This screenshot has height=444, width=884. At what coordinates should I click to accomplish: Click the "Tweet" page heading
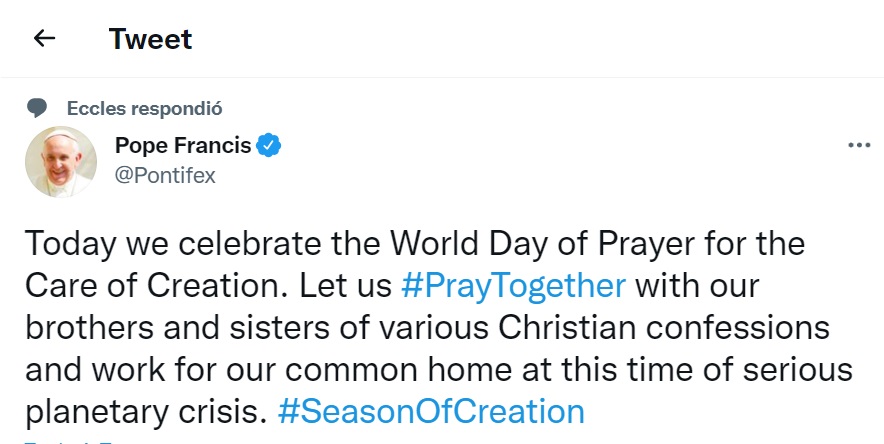(x=150, y=39)
